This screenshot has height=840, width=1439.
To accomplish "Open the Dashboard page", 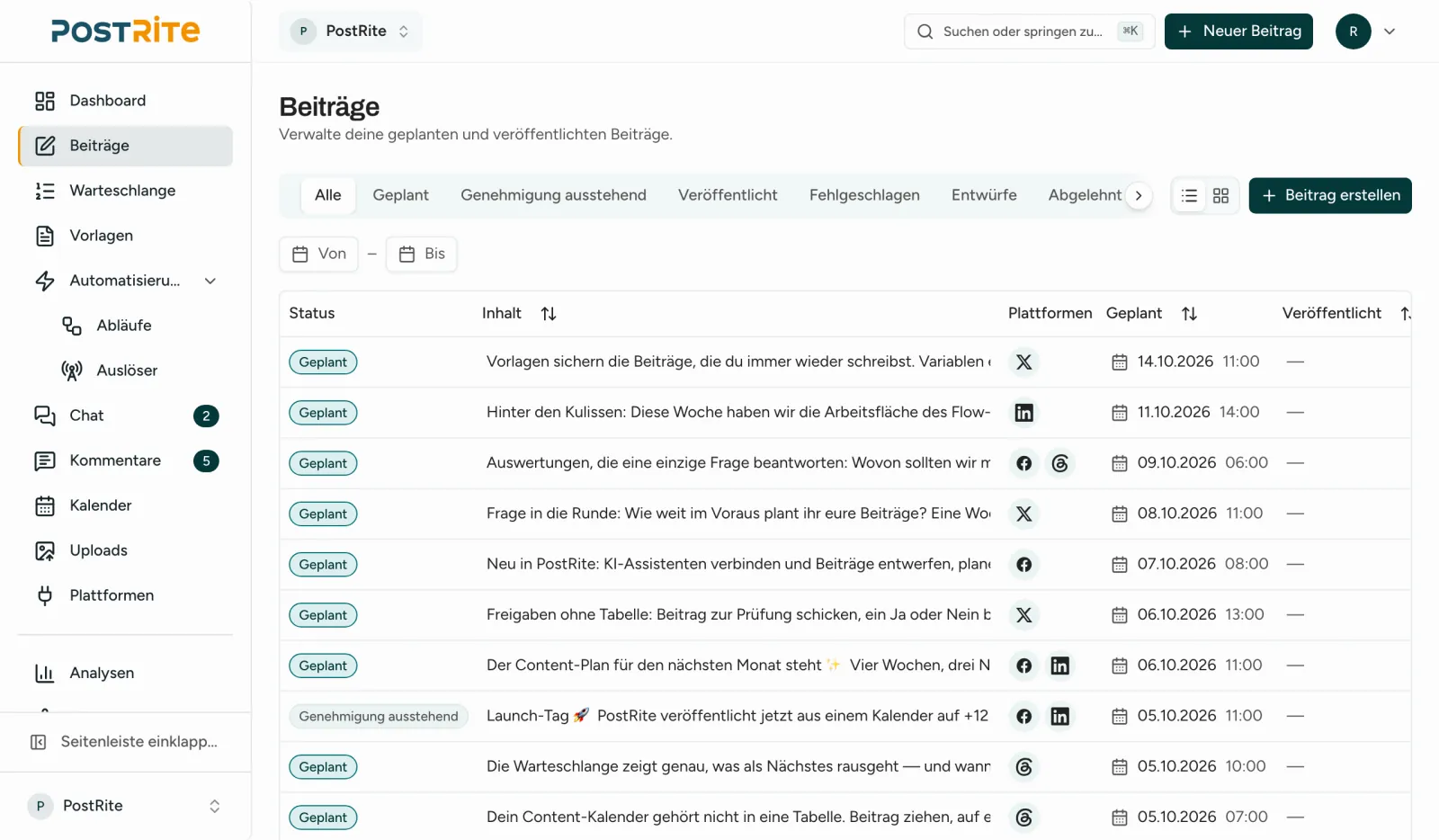I will click(x=125, y=101).
